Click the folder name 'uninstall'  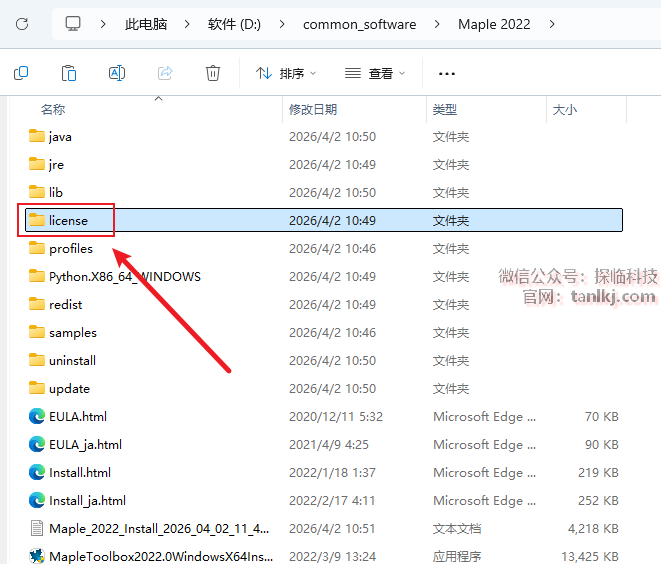tap(73, 360)
